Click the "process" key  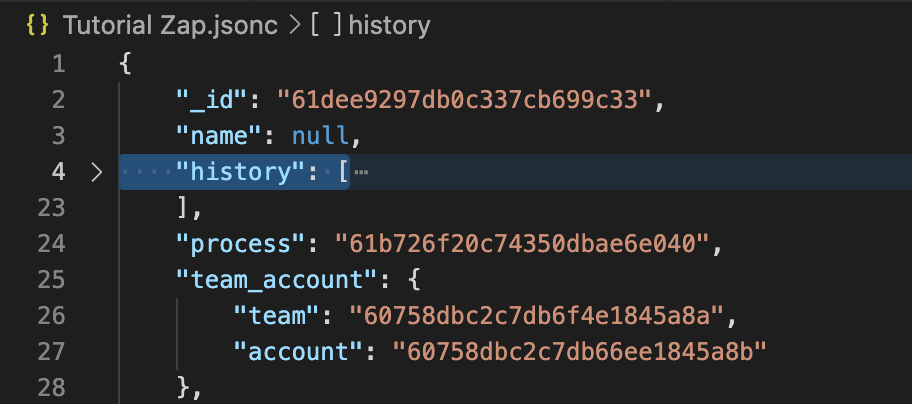(241, 244)
